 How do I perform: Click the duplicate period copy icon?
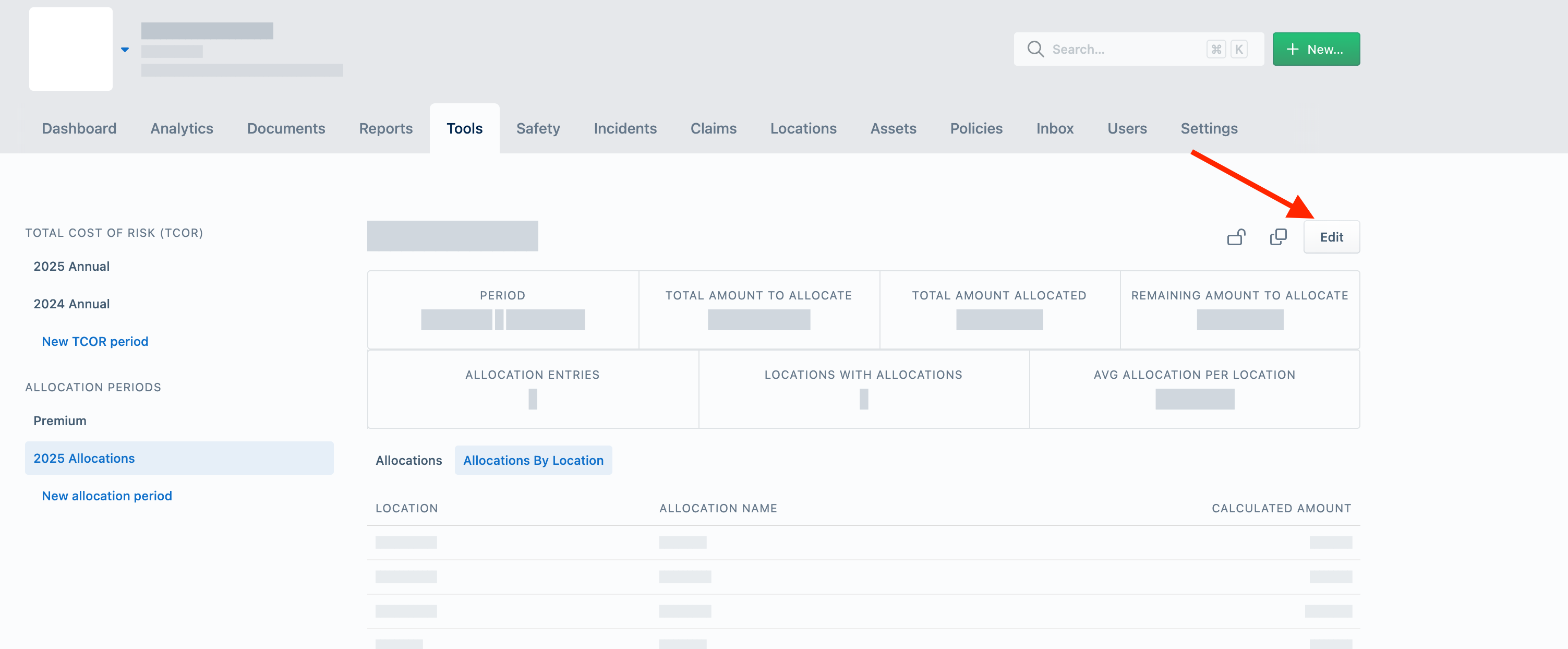click(1278, 237)
